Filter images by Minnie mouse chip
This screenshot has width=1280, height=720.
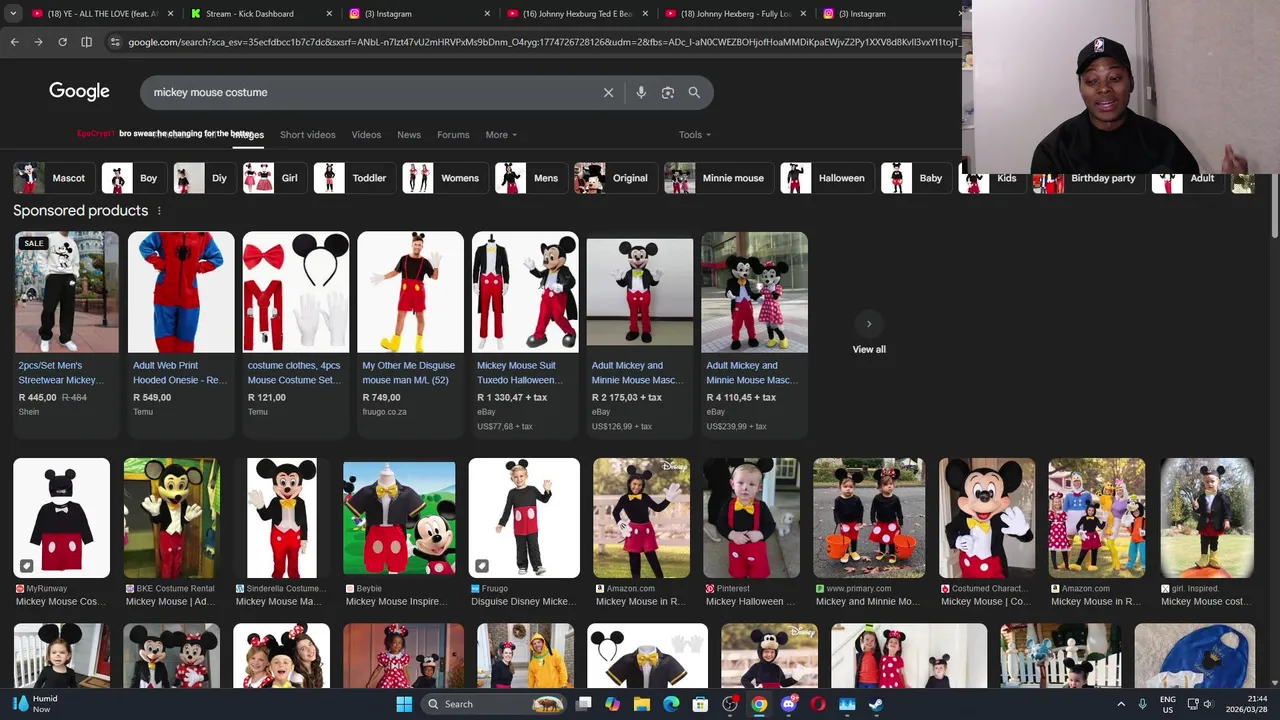[717, 178]
